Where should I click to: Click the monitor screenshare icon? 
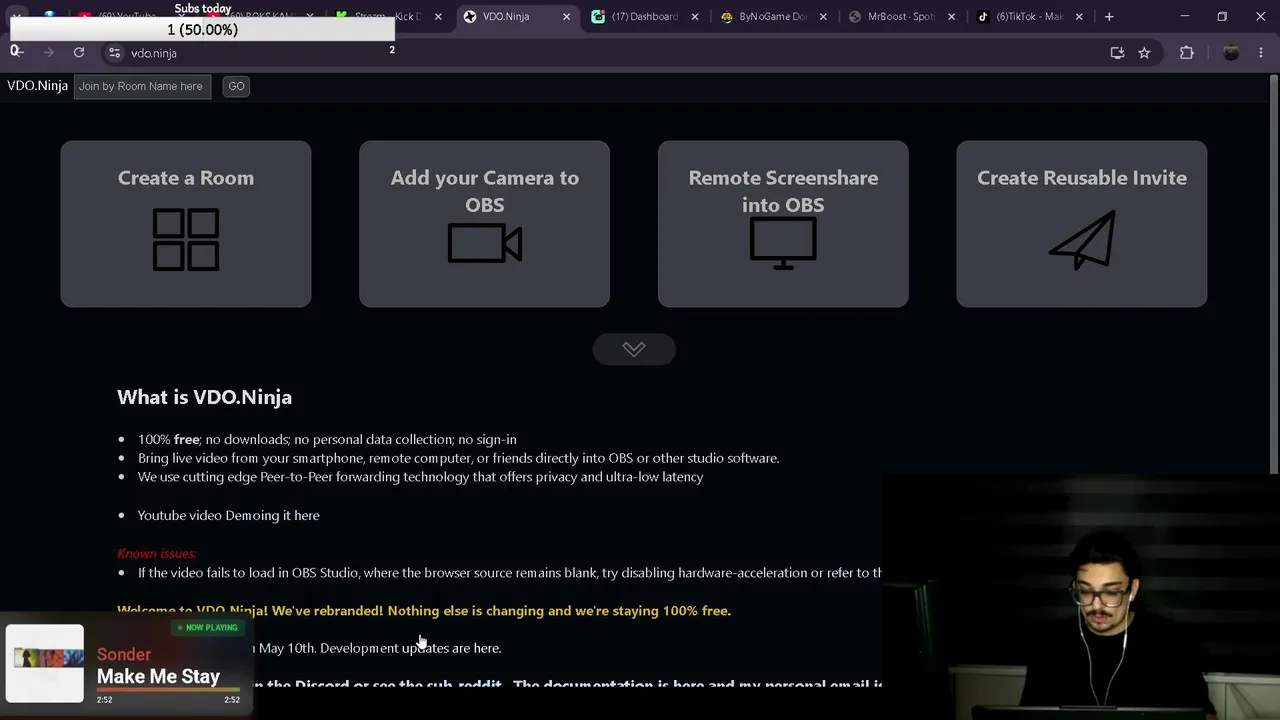783,243
